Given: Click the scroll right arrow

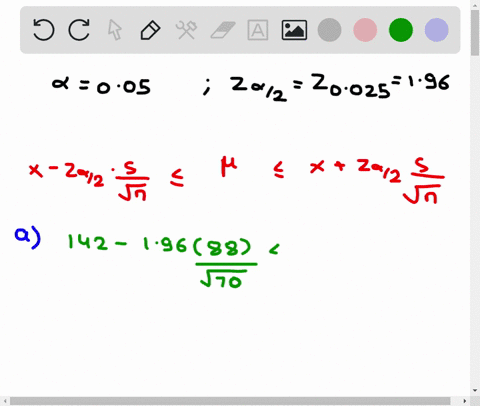Looking at the screenshot, I should pyautogui.click(x=464, y=401).
